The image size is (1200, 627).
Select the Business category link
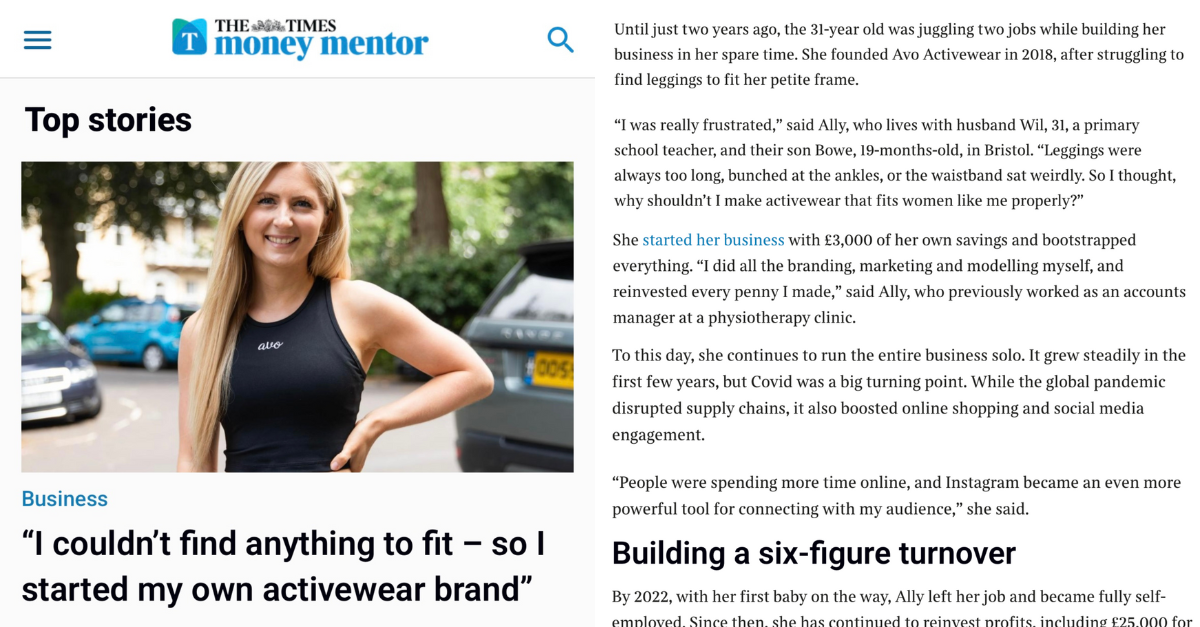(x=64, y=498)
